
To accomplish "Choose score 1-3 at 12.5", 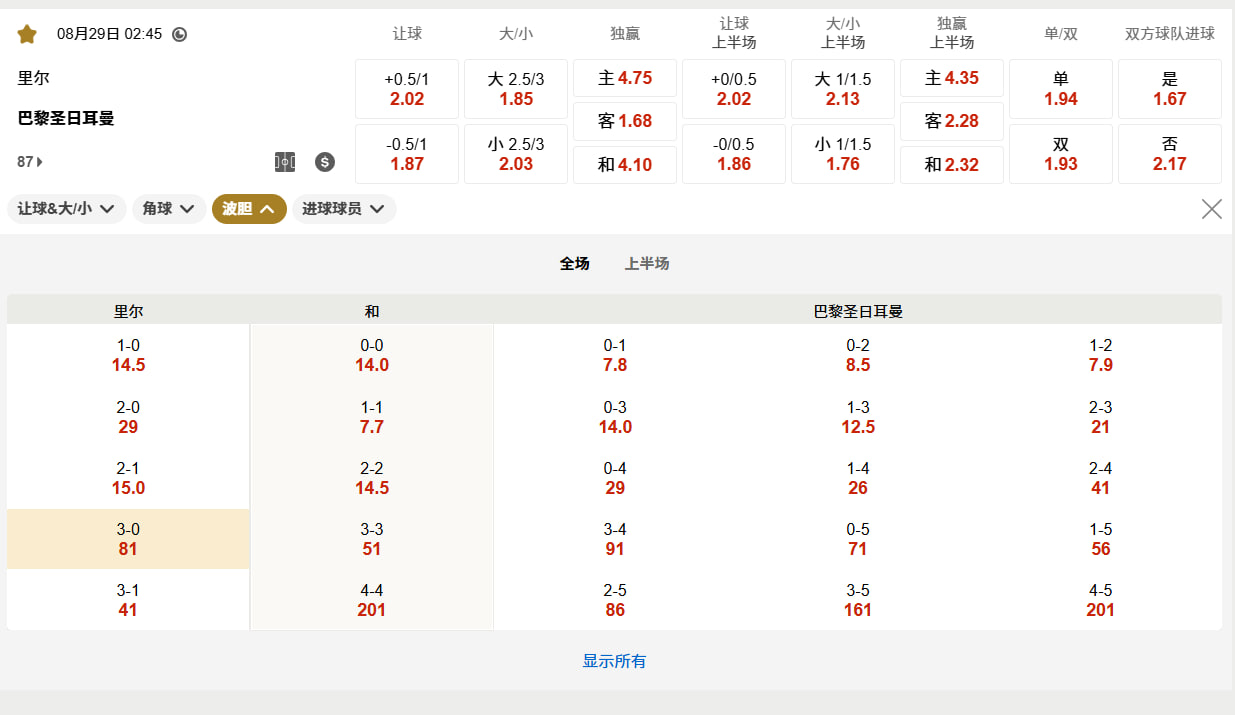I will [x=858, y=417].
